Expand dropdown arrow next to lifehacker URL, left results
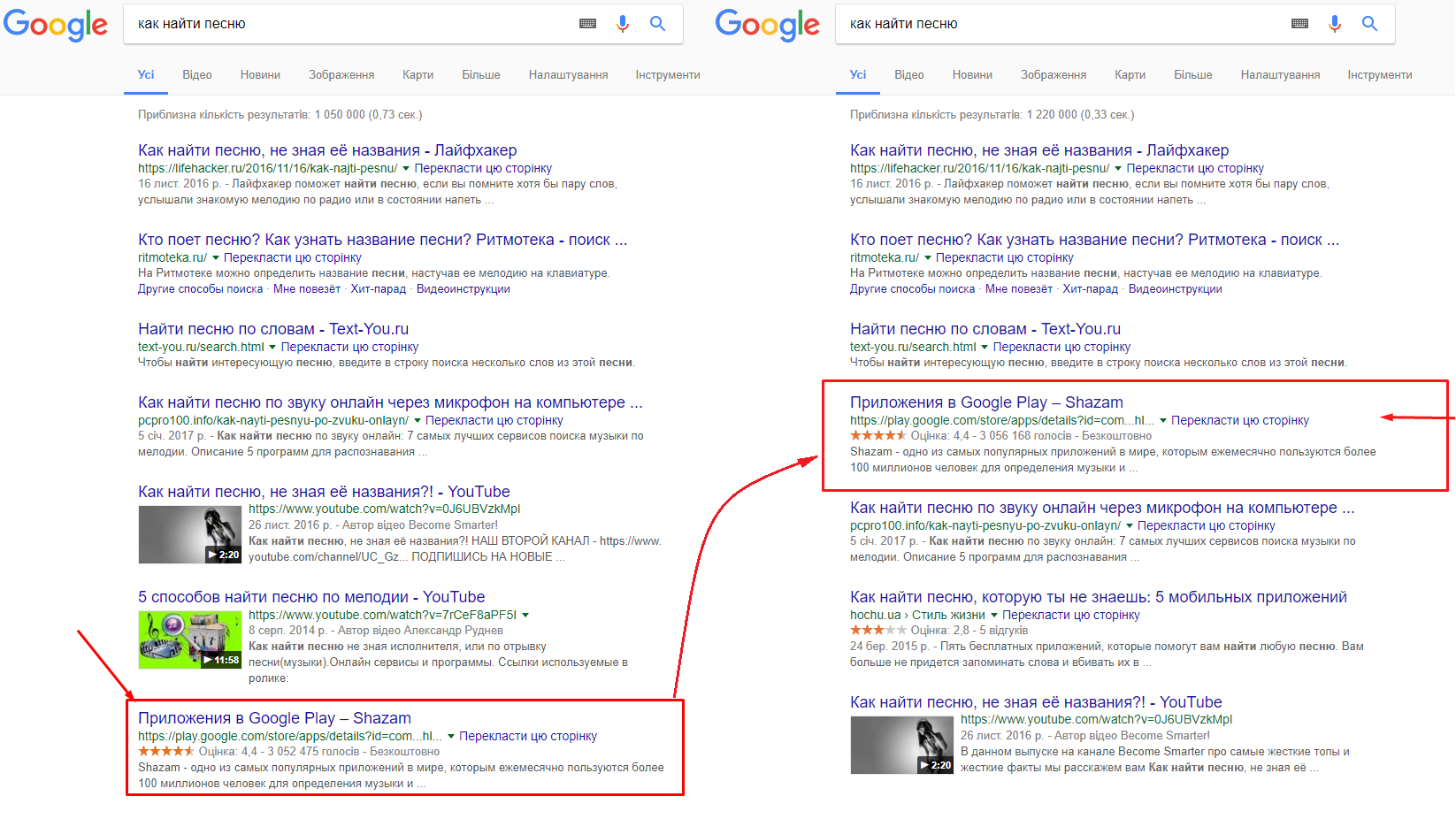Viewport: 1456px width, 827px height. click(406, 168)
